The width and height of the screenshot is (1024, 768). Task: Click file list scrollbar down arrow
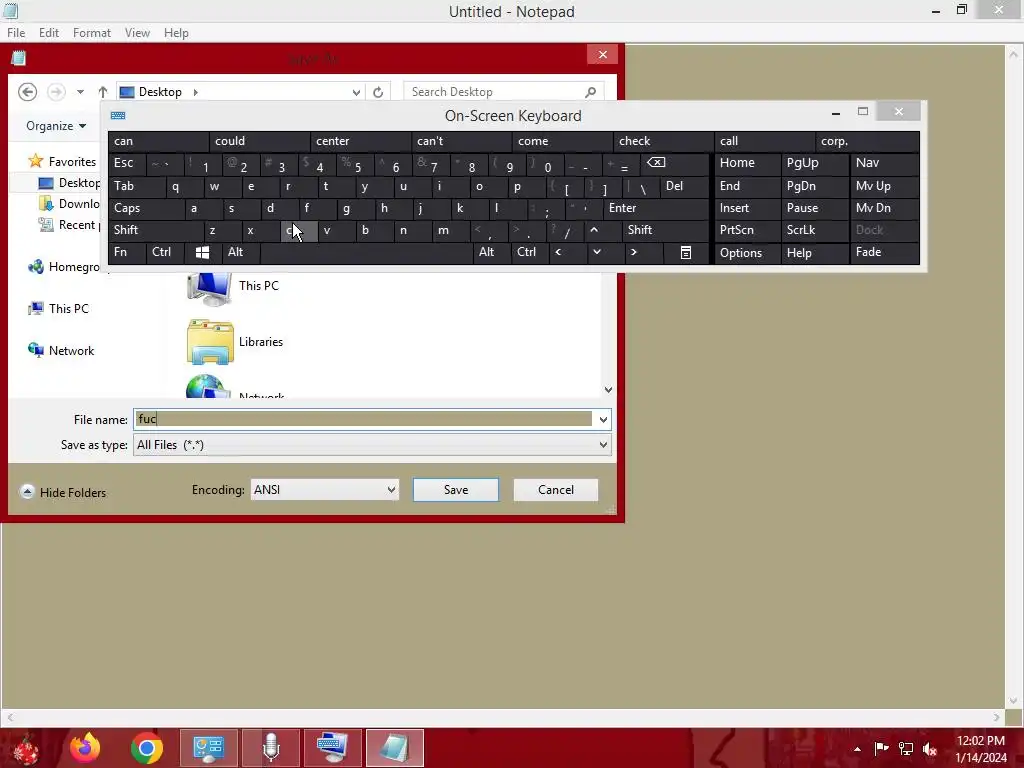[608, 390]
